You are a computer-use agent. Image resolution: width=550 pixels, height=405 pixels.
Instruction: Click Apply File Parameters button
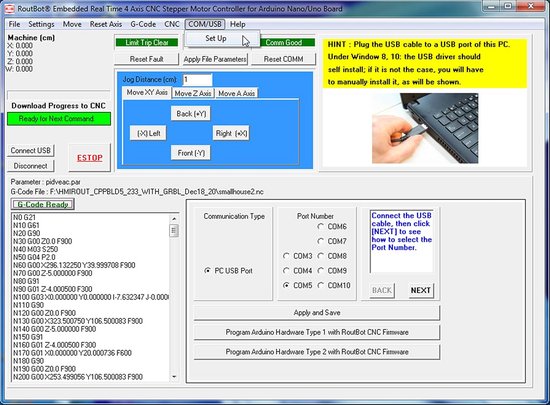click(x=215, y=59)
